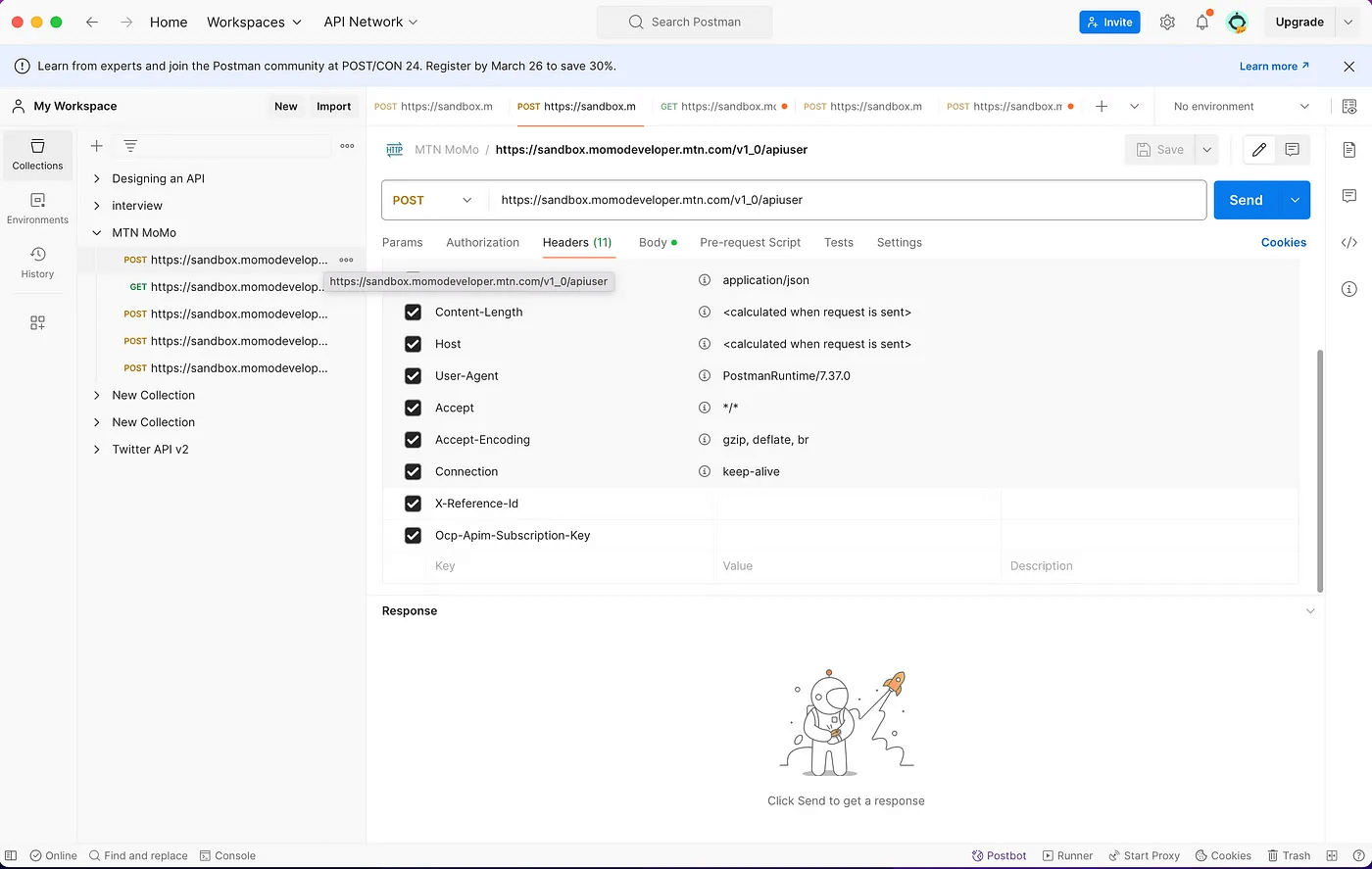The image size is (1372, 869).
Task: Open the No environment dropdown
Action: (x=1241, y=106)
